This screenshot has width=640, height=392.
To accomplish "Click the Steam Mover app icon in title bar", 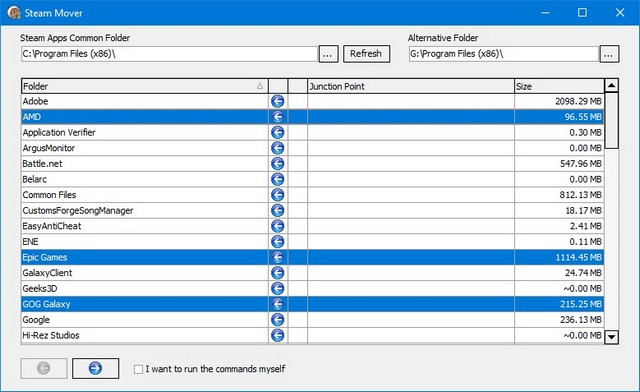I will point(14,13).
